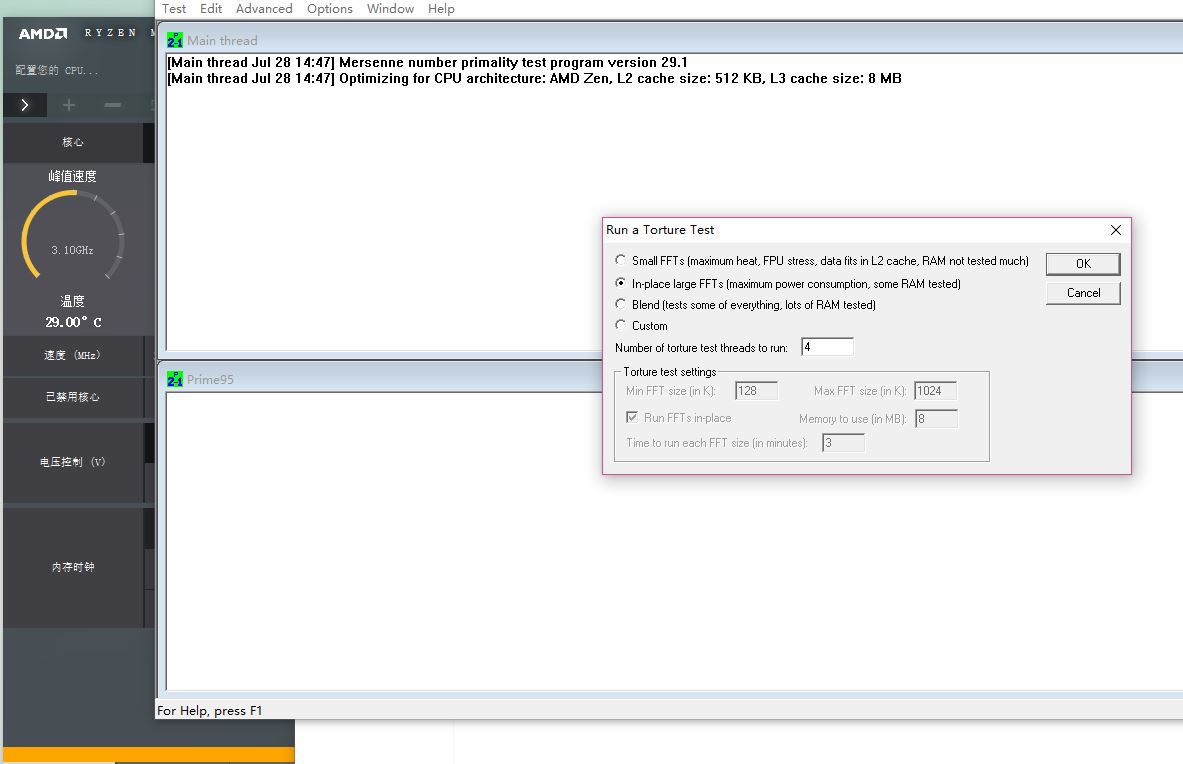
Task: Click Cancel in the torture test dialog
Action: 1083,293
